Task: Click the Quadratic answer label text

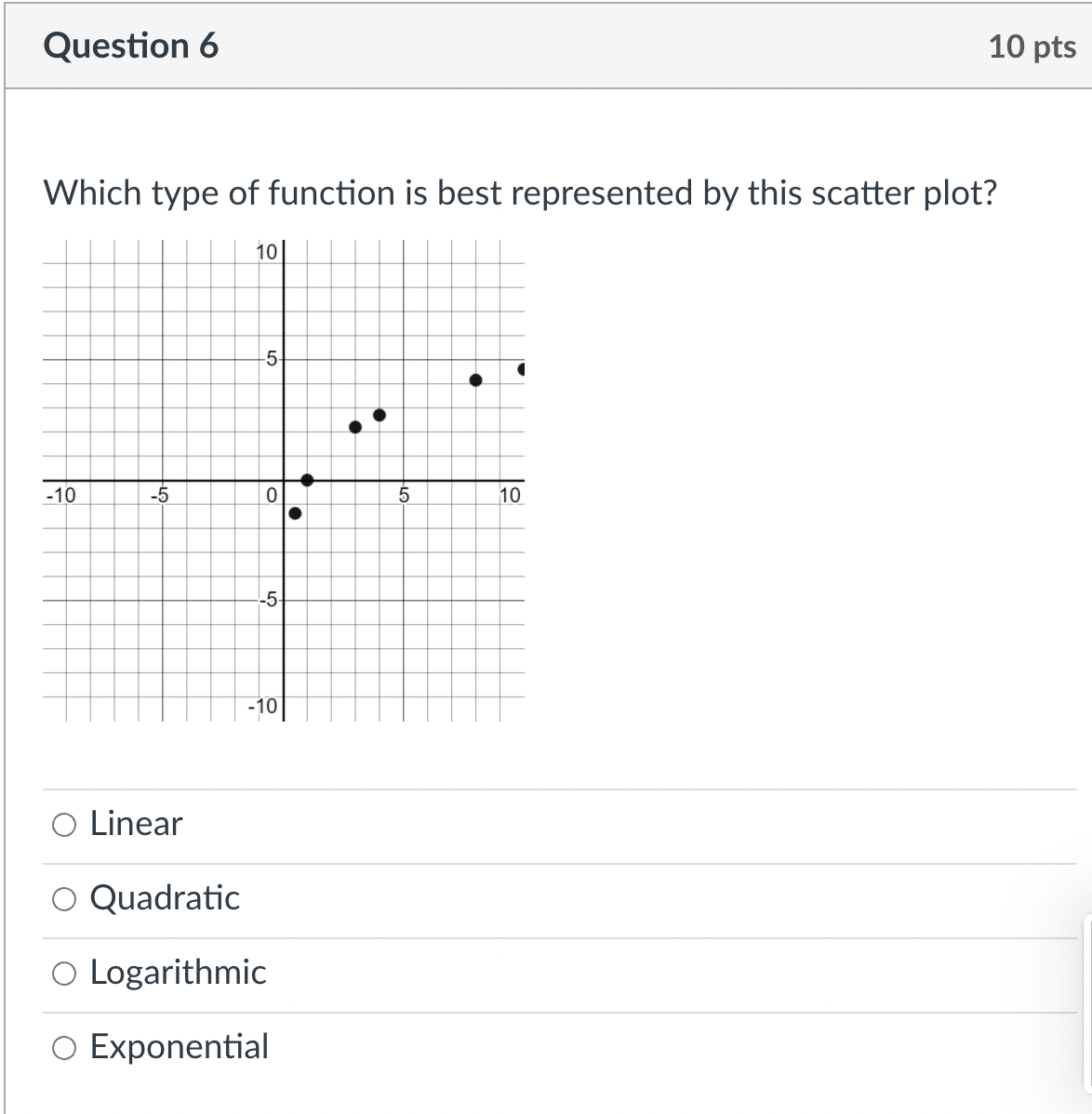Action: point(165,898)
